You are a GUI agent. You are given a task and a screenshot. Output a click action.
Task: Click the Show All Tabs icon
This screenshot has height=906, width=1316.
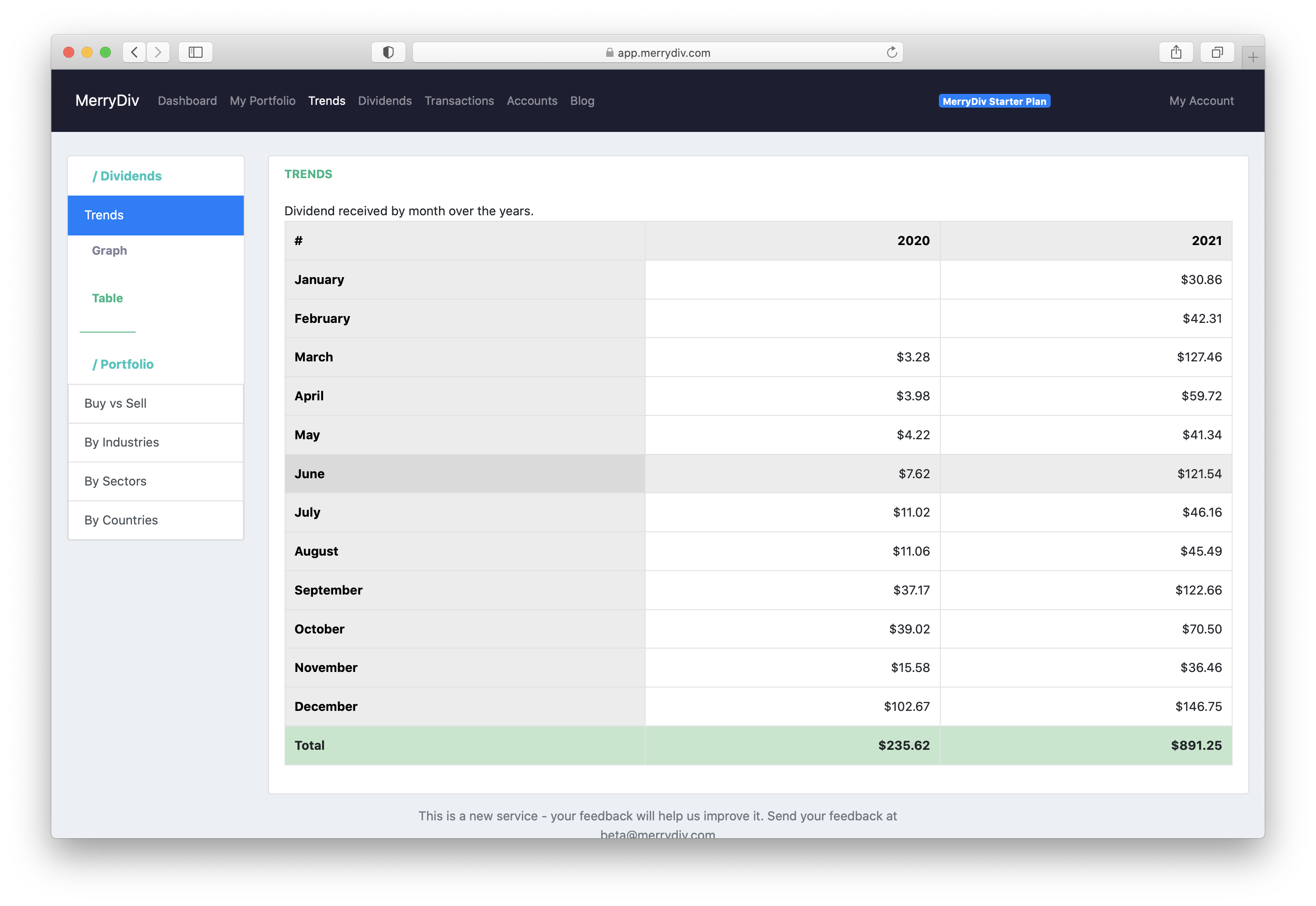pyautogui.click(x=1217, y=52)
